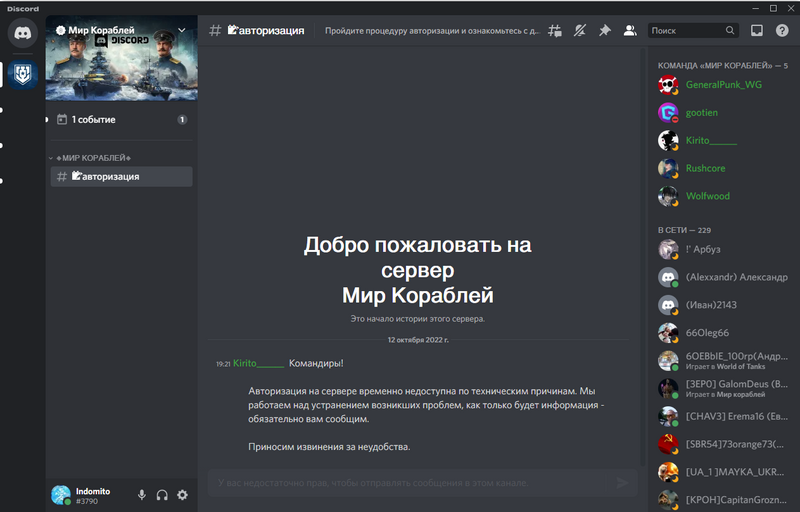Screen dimensions: 800x512
Task: Click the message timestamp 19:21
Action: tap(223, 364)
